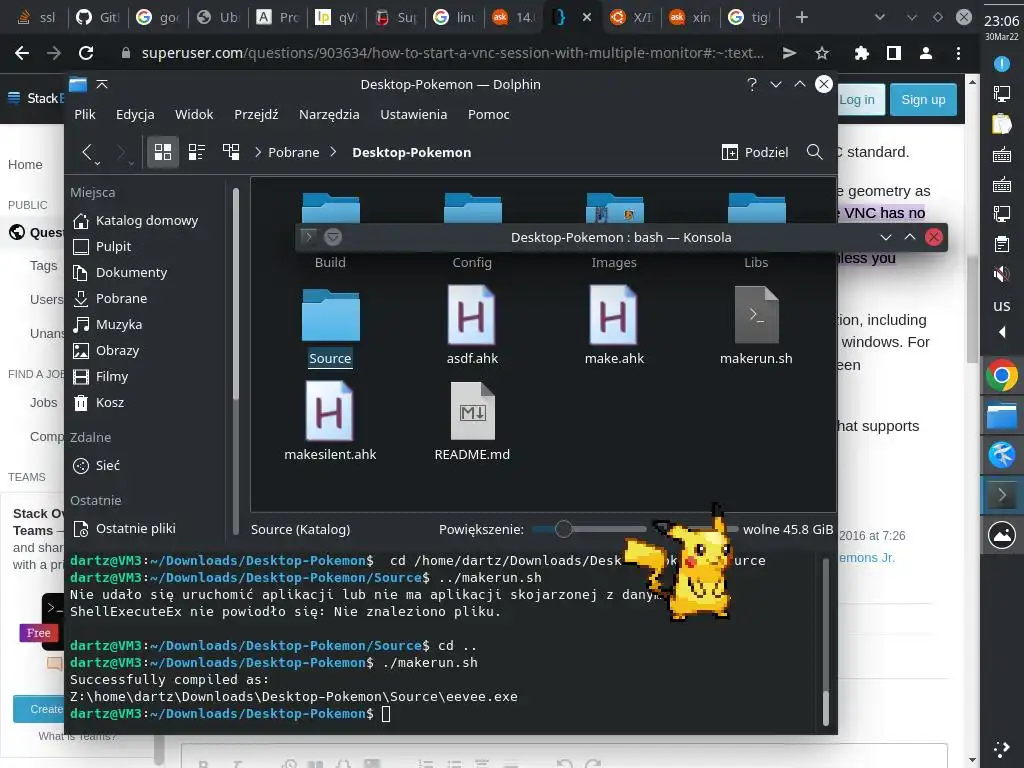Select the makesilent.ahk file icon
The height and width of the screenshot is (768, 1024).
coord(330,411)
